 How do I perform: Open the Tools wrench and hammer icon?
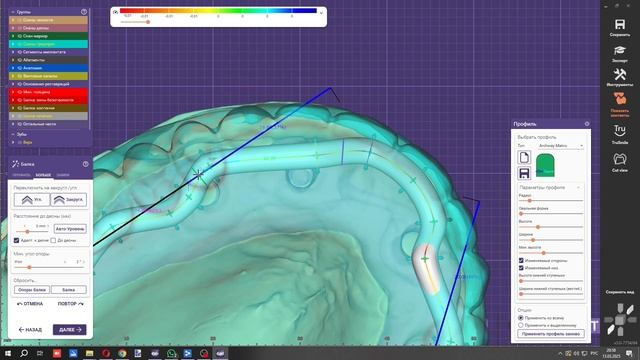tap(620, 74)
